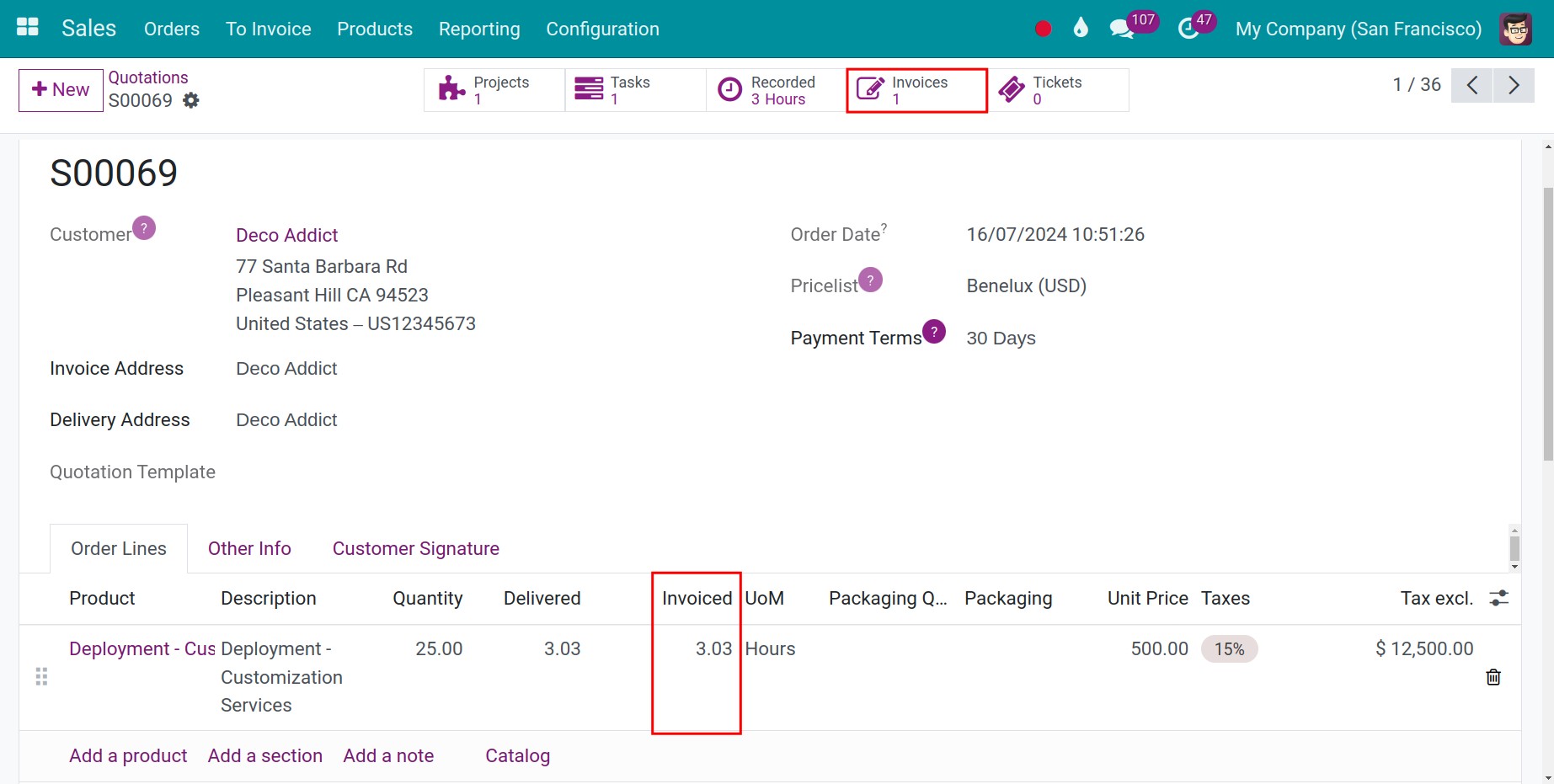Screen dimensions: 1554x784
Task: Click the Payment Terms help question mark
Action: coord(934,332)
